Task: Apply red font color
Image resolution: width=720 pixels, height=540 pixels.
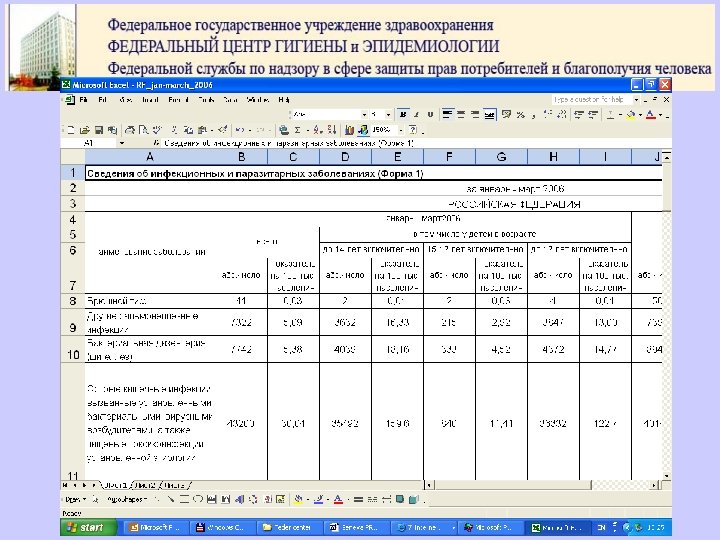Action: pos(651,114)
